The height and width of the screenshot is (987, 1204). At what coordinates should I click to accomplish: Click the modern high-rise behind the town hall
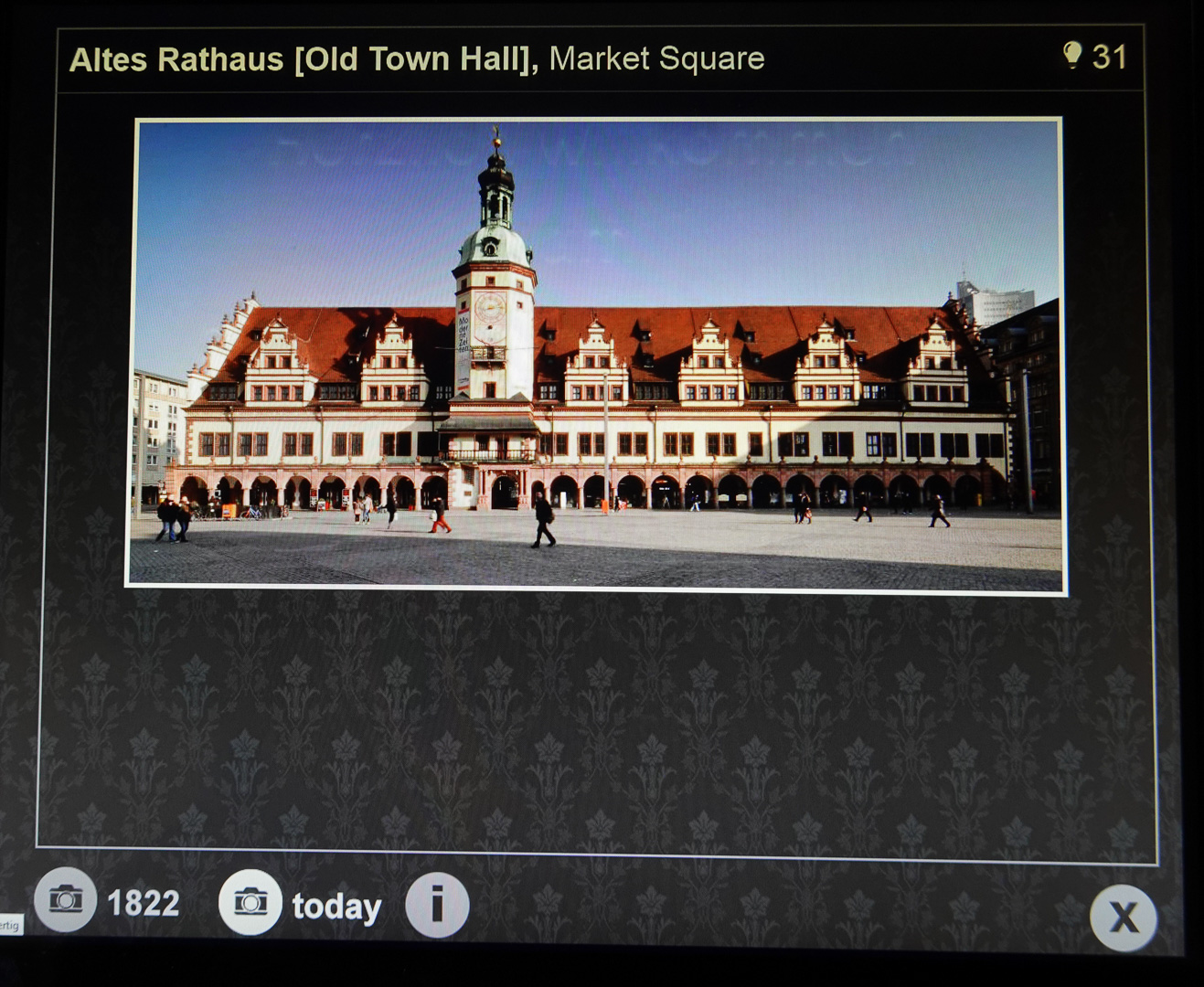pyautogui.click(x=995, y=302)
